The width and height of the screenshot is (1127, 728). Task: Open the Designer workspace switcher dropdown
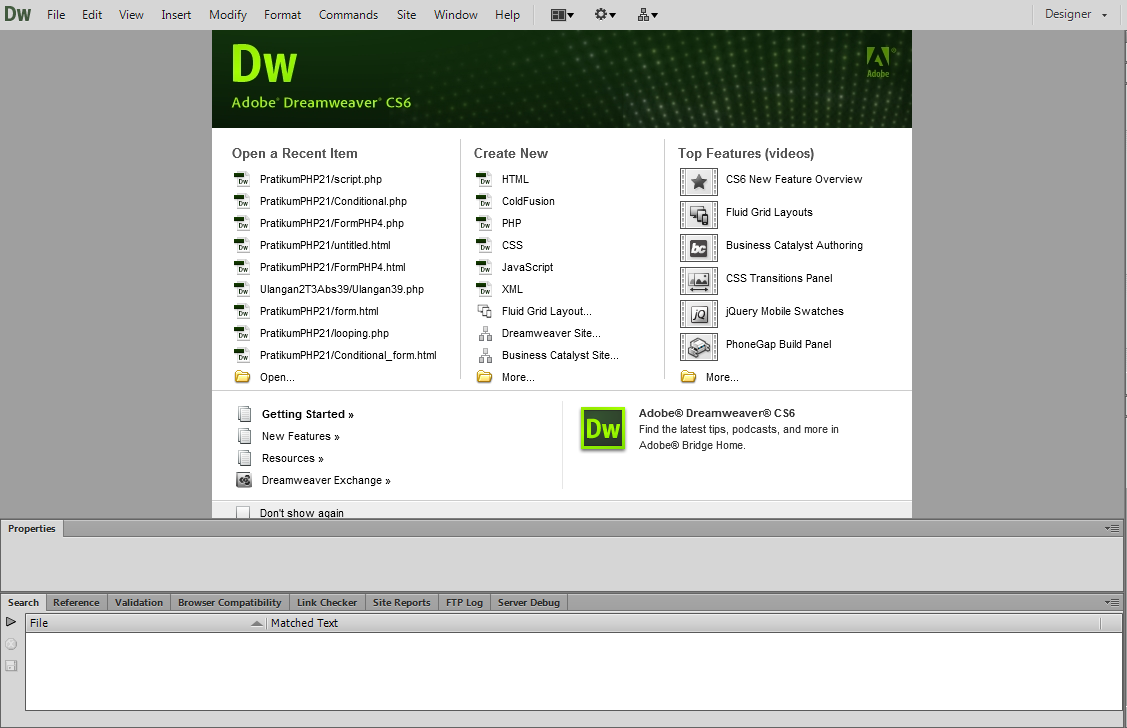point(1075,14)
